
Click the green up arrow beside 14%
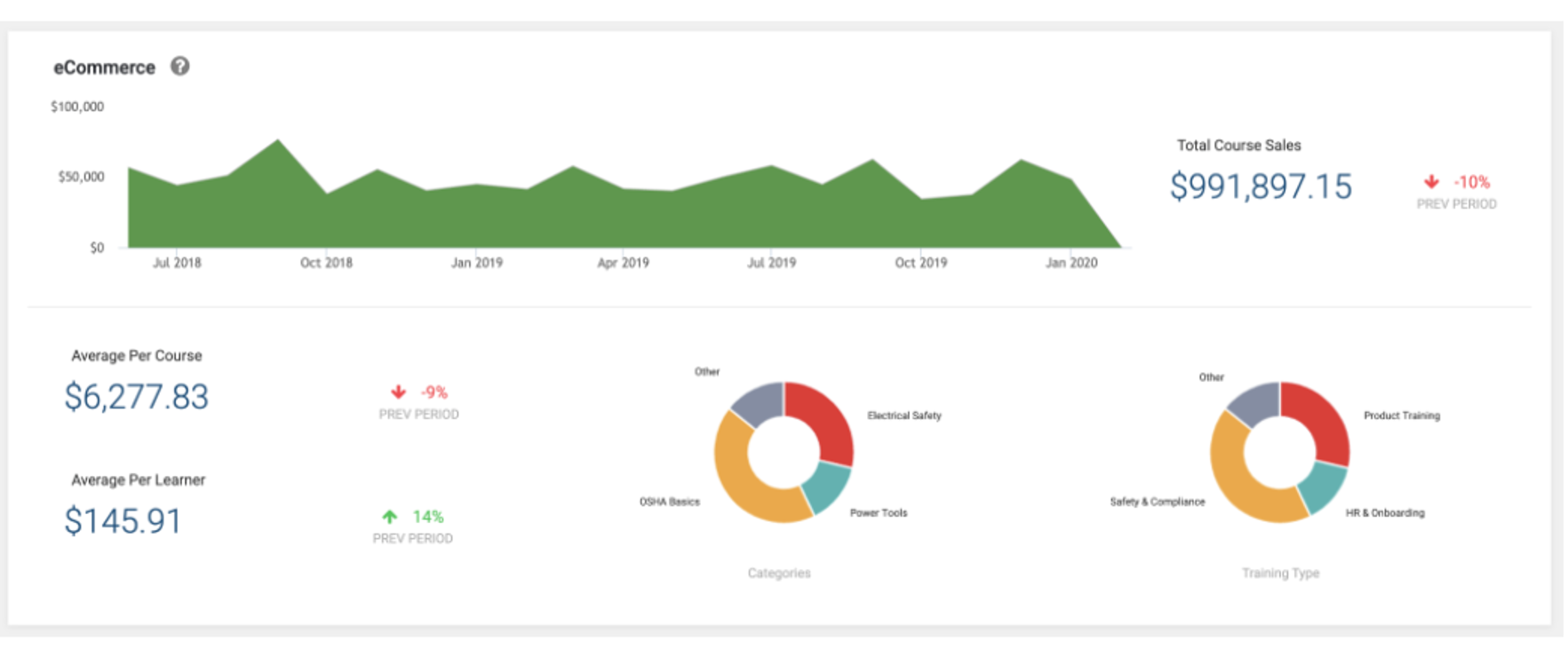(x=390, y=516)
